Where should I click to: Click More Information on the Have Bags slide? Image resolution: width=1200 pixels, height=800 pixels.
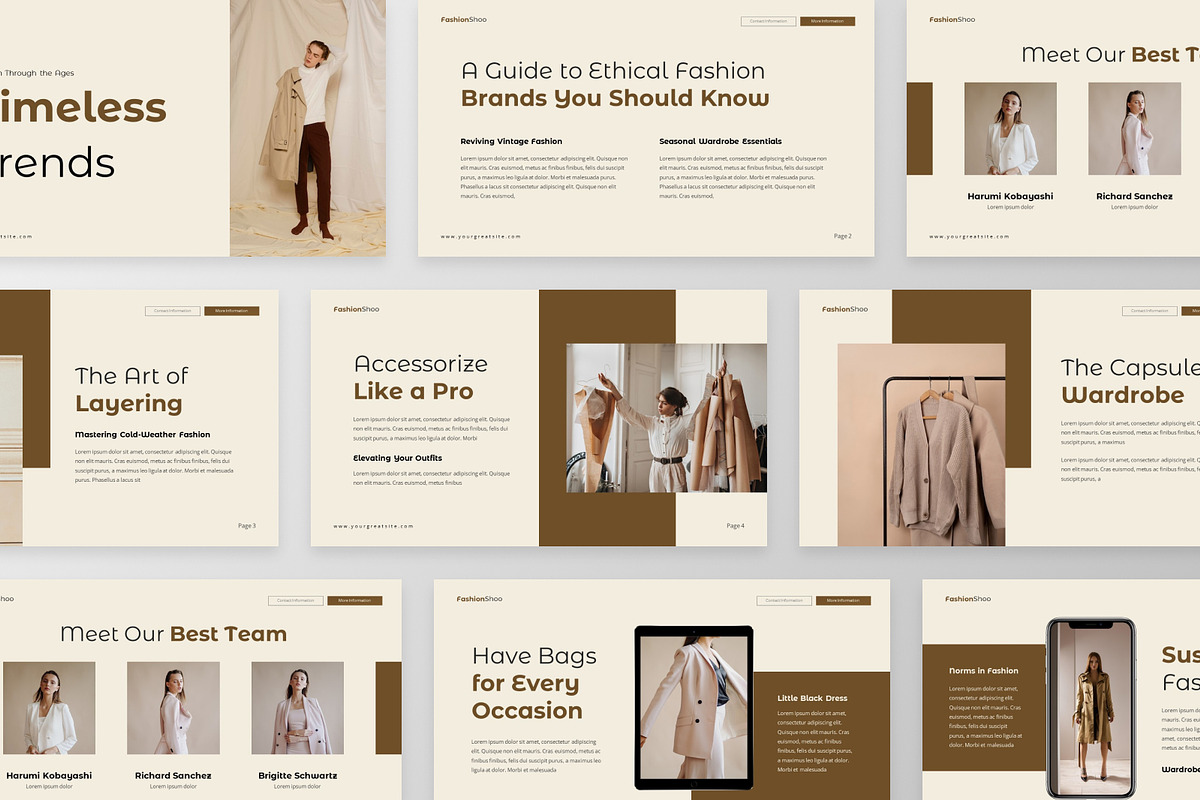click(843, 601)
